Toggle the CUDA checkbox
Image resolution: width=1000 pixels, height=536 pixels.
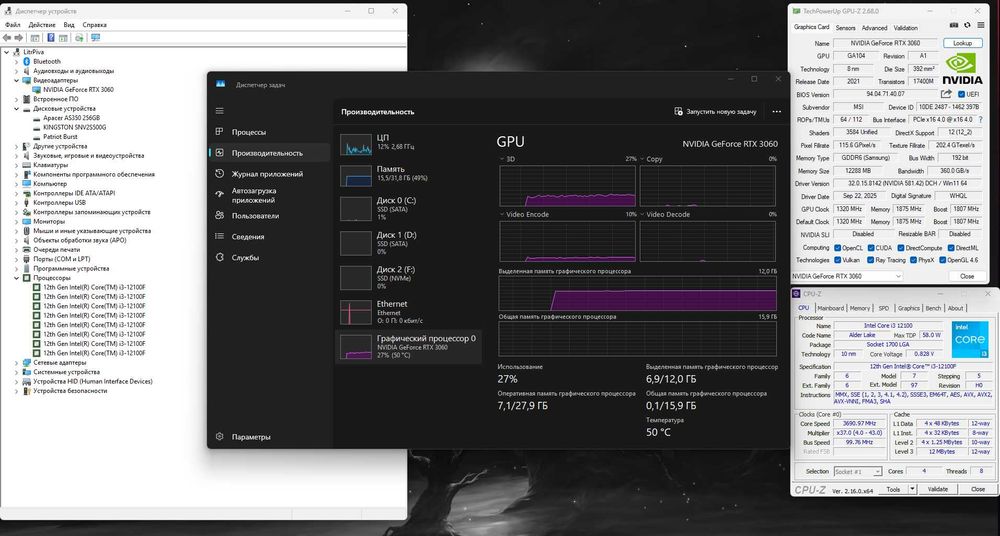(871, 248)
